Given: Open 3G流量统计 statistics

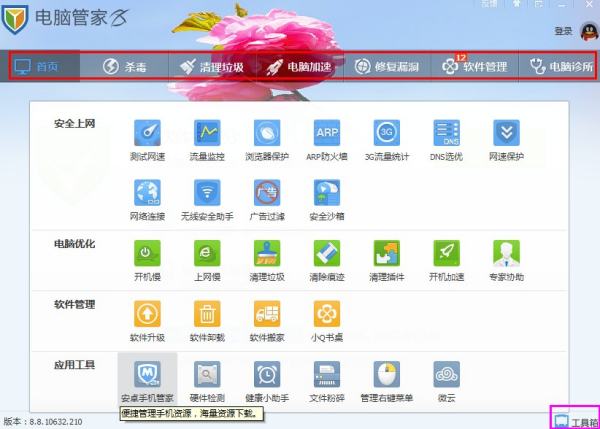Looking at the screenshot, I should pyautogui.click(x=387, y=140).
